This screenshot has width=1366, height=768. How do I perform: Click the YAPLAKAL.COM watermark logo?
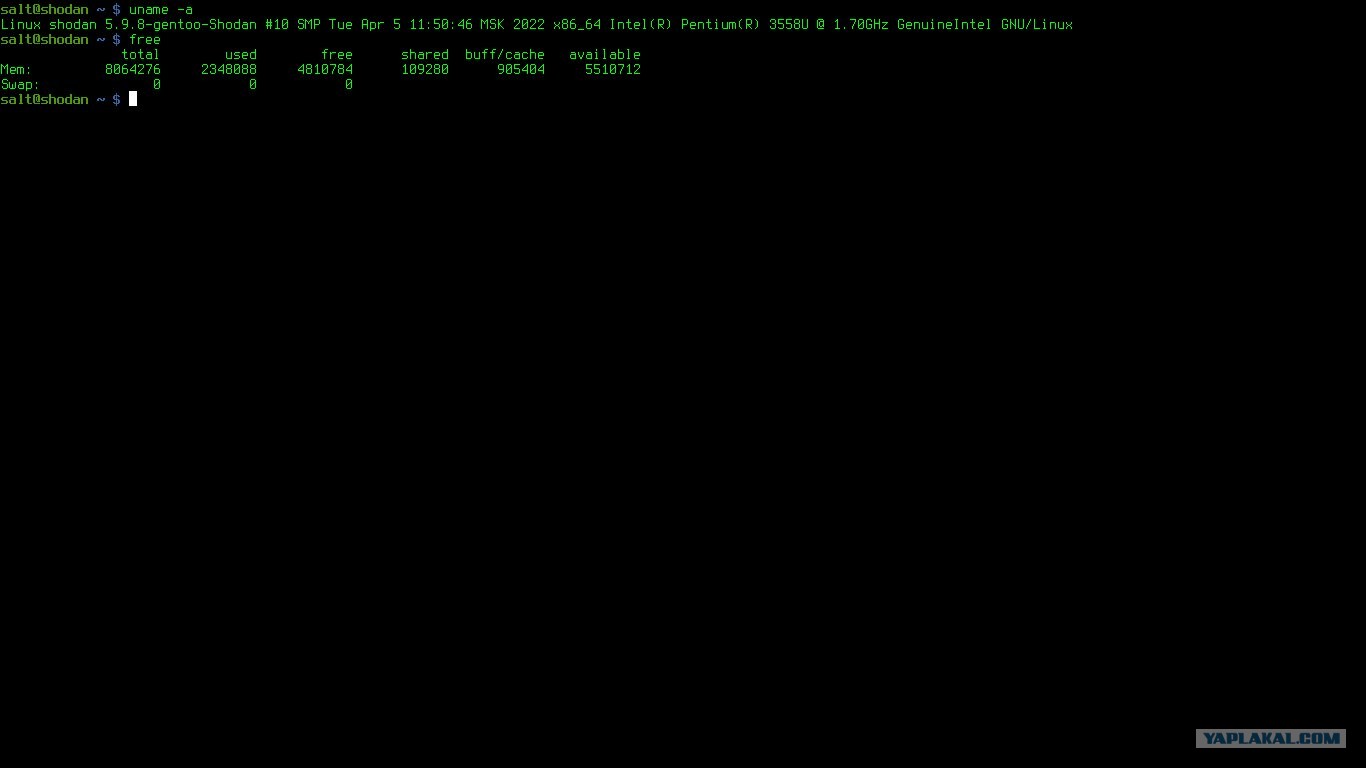(x=1271, y=738)
